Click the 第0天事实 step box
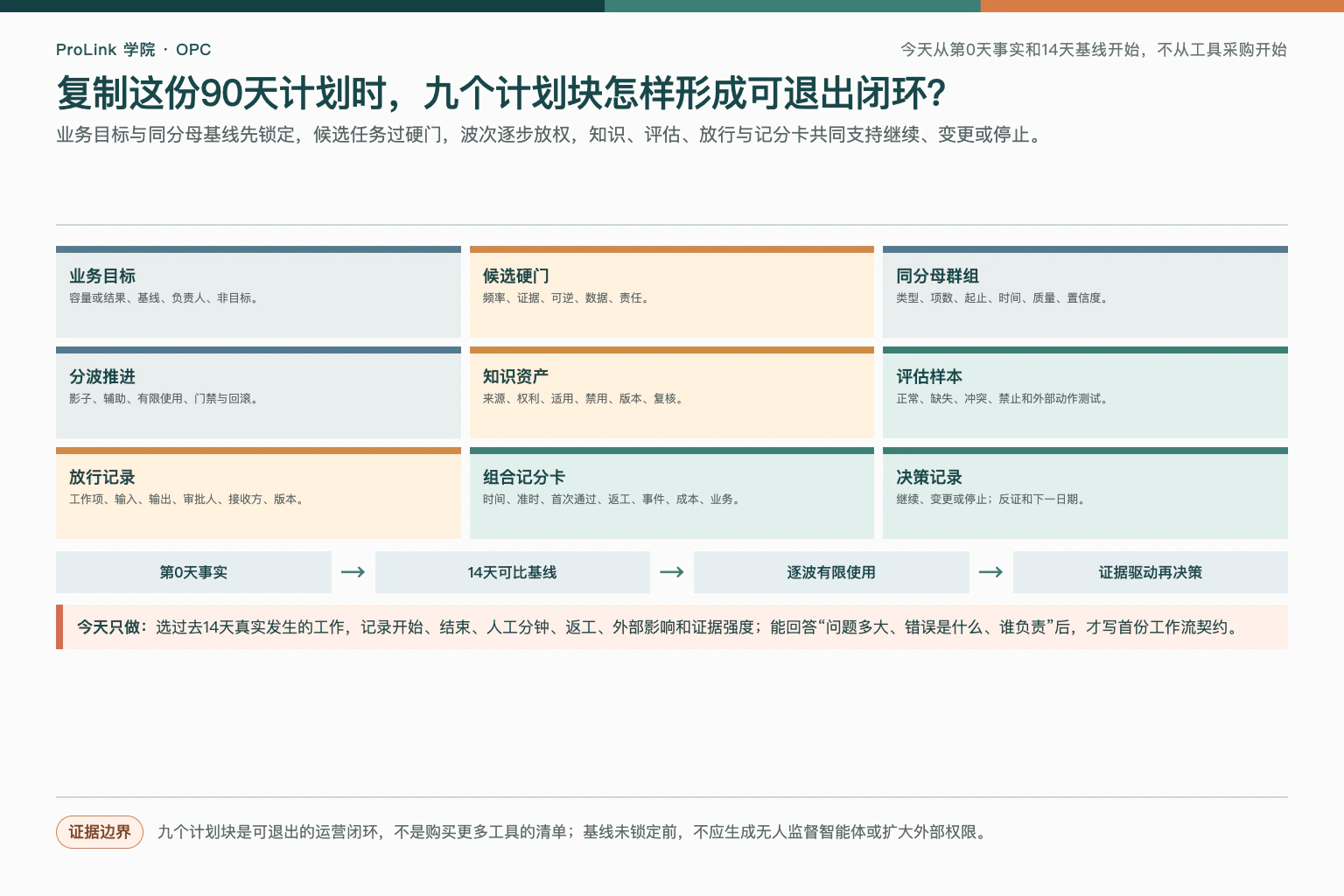Image resolution: width=1344 pixels, height=896 pixels. (193, 572)
